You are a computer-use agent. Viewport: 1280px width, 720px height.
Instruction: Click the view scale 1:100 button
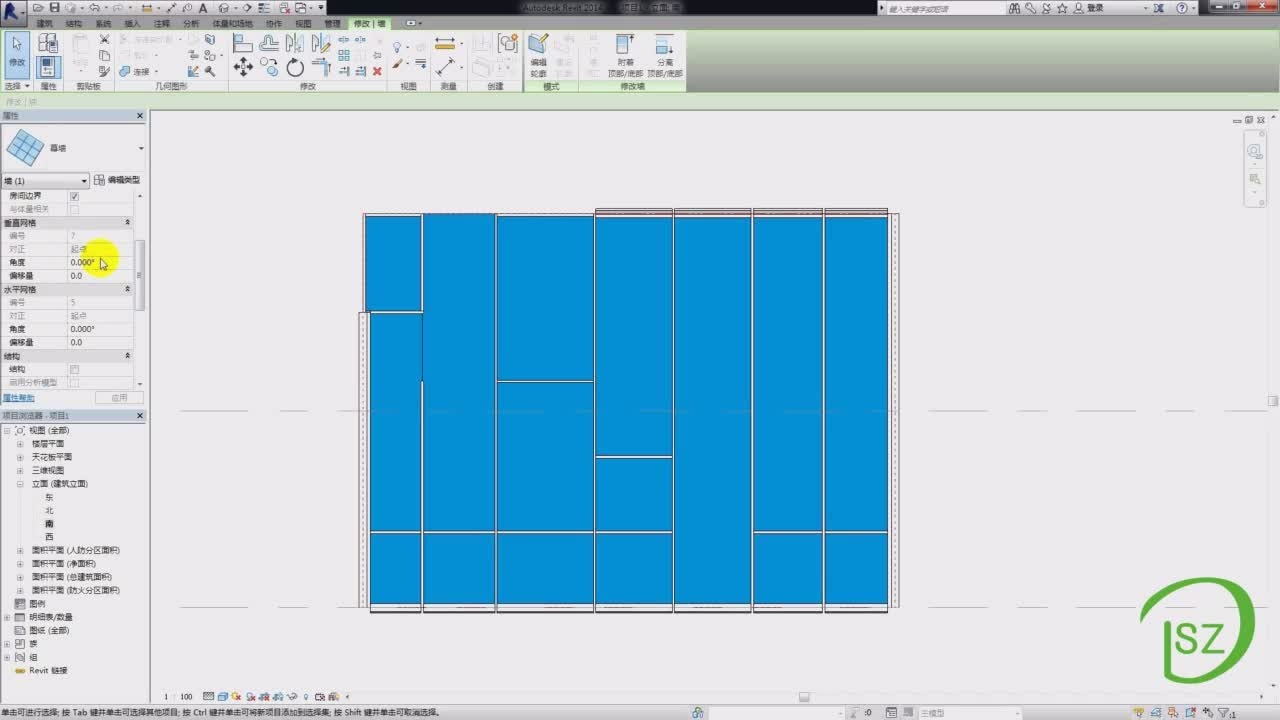click(178, 696)
